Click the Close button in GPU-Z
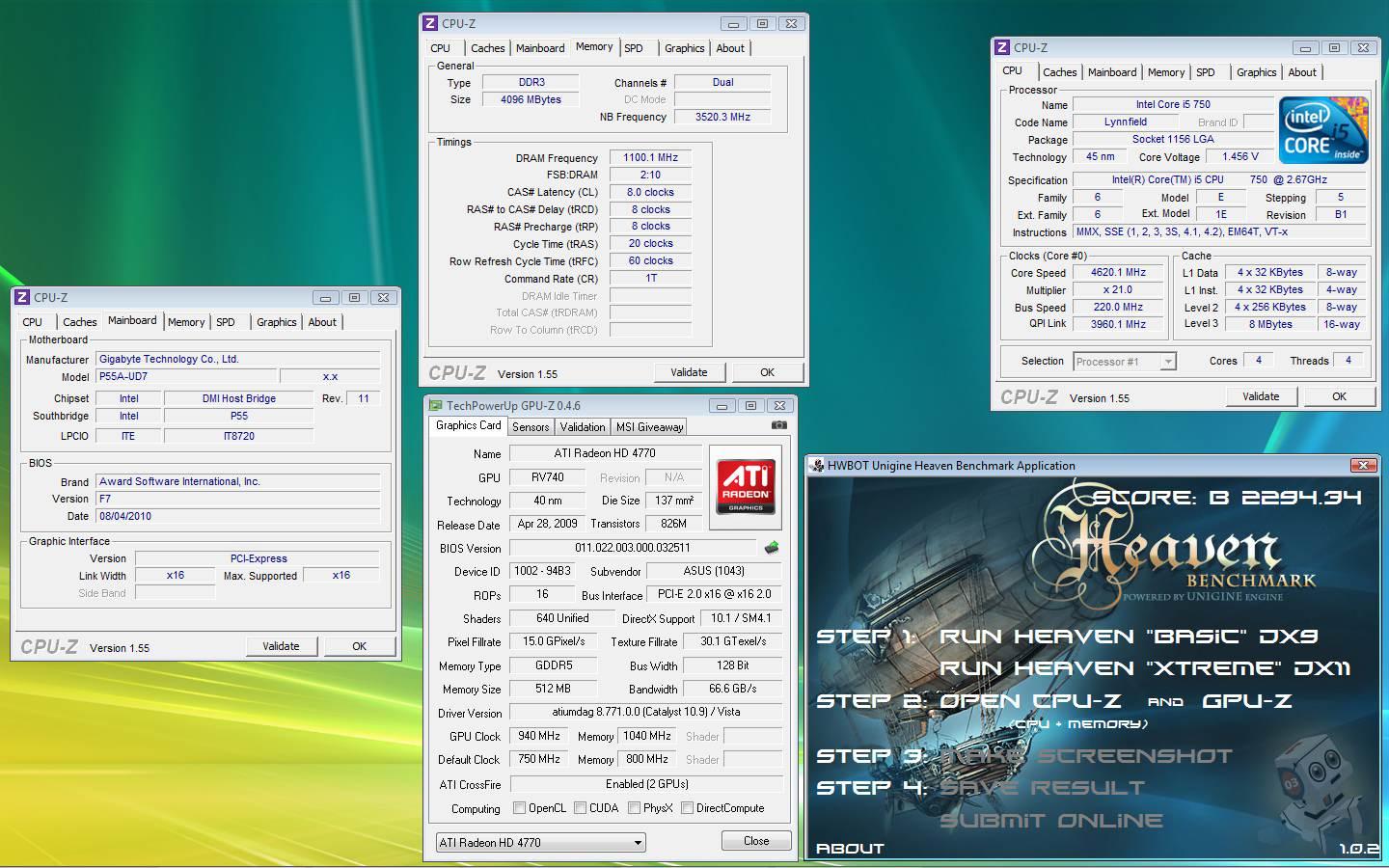 (756, 841)
